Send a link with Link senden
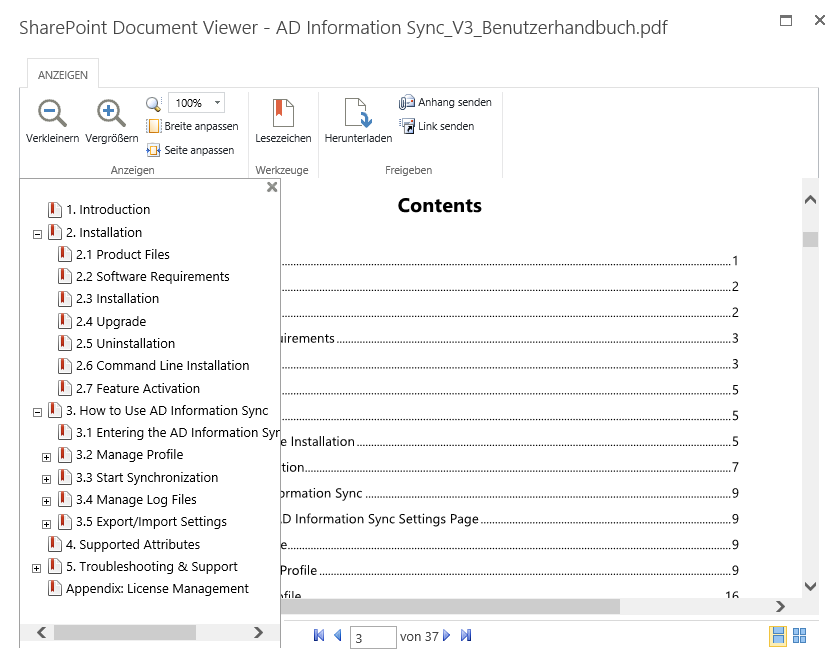This screenshot has width=839, height=650. (x=437, y=126)
